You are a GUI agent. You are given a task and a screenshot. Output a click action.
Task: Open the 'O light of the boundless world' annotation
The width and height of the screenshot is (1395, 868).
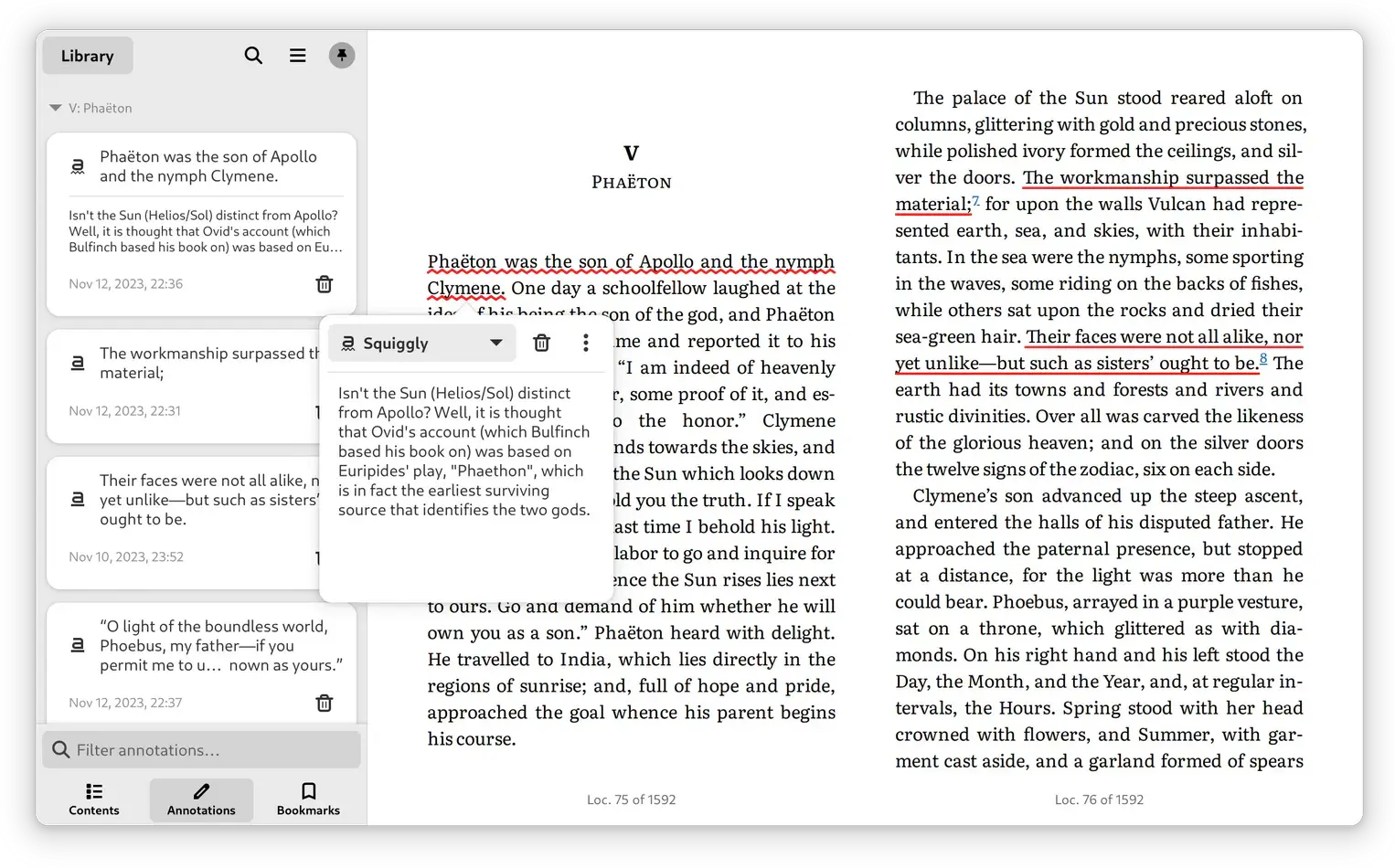tap(201, 662)
